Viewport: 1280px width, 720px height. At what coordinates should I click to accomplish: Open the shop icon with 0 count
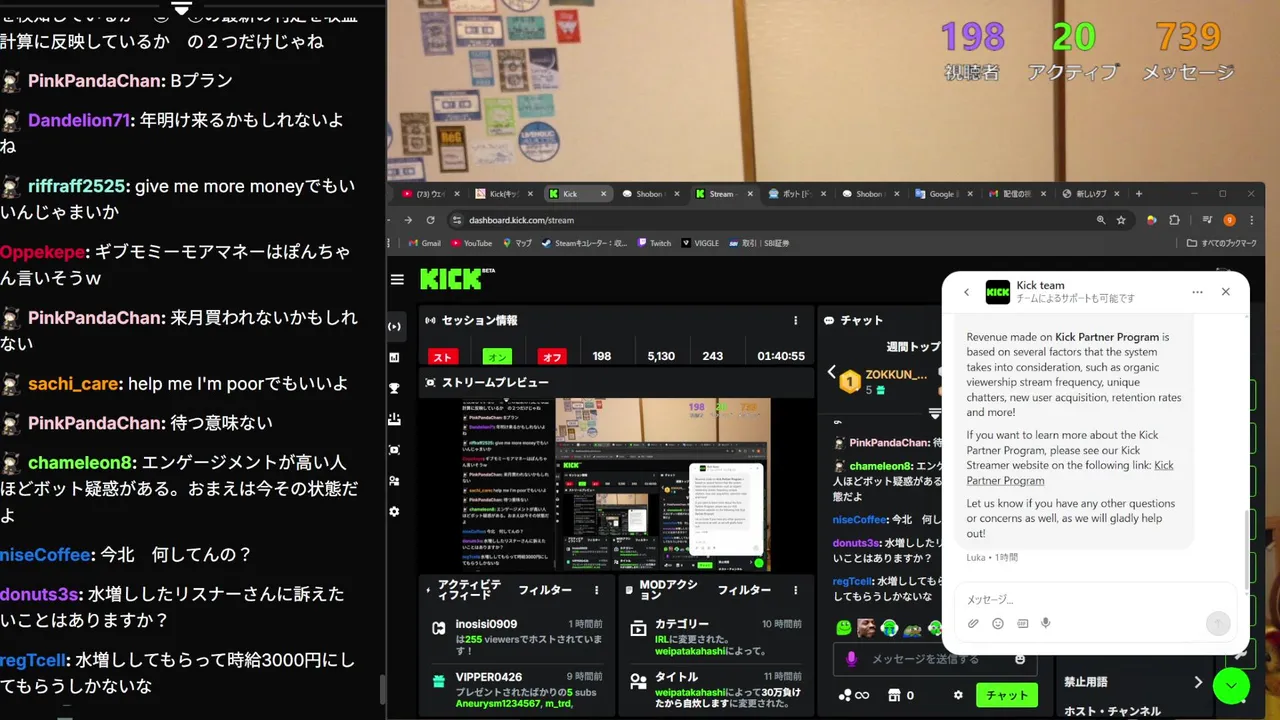pos(901,695)
